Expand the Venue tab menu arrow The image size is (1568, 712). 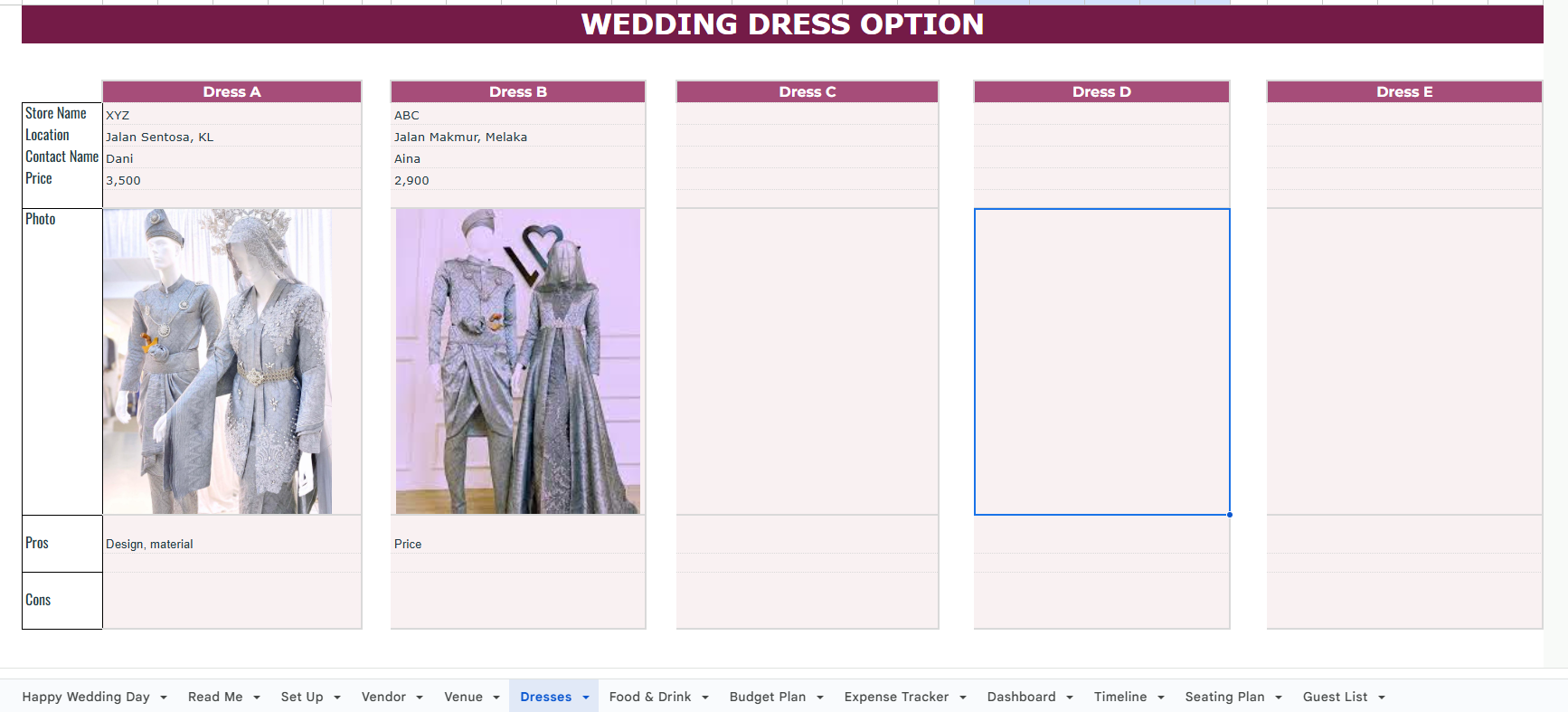[496, 698]
